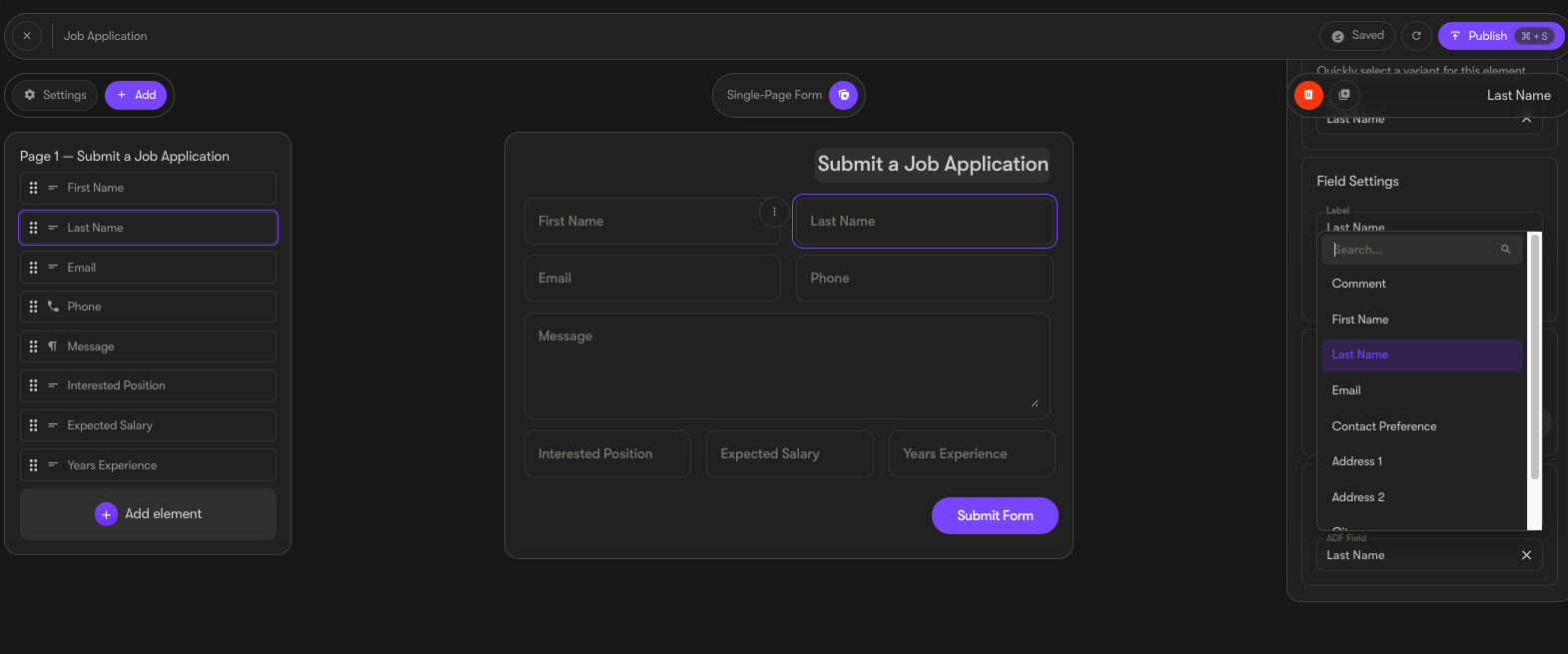1568x654 pixels.
Task: Open the three-dot menu on First Name field
Action: click(774, 212)
